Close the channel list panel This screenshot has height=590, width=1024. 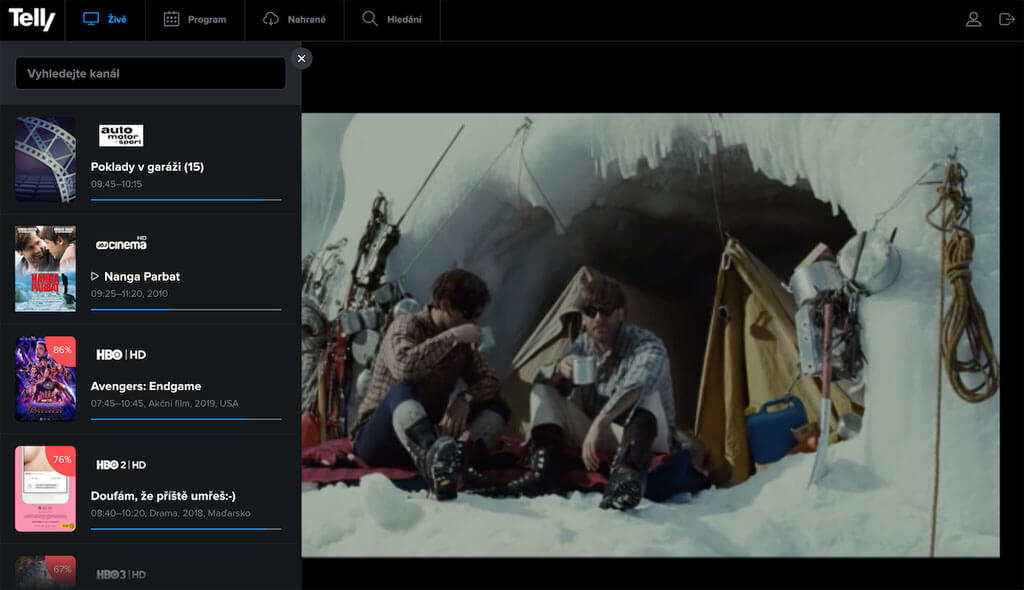pos(301,59)
